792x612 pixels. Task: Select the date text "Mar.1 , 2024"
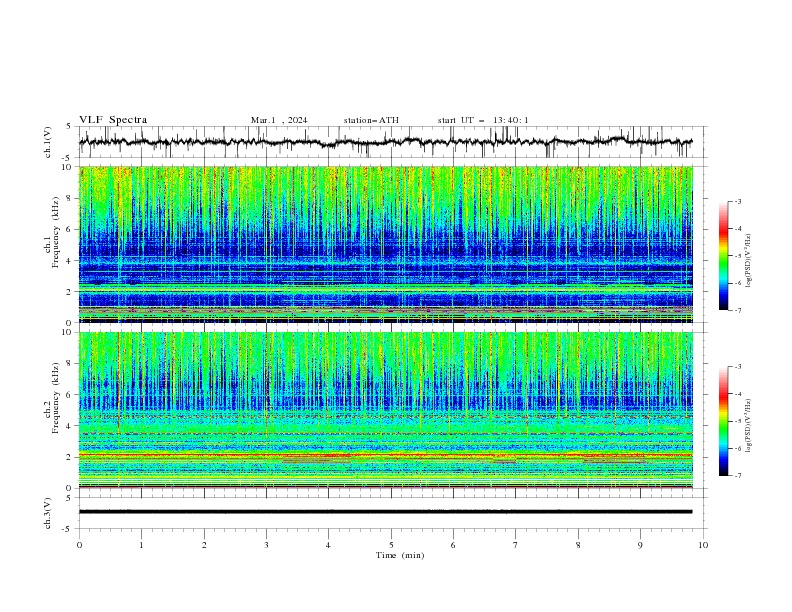pyautogui.click(x=279, y=120)
